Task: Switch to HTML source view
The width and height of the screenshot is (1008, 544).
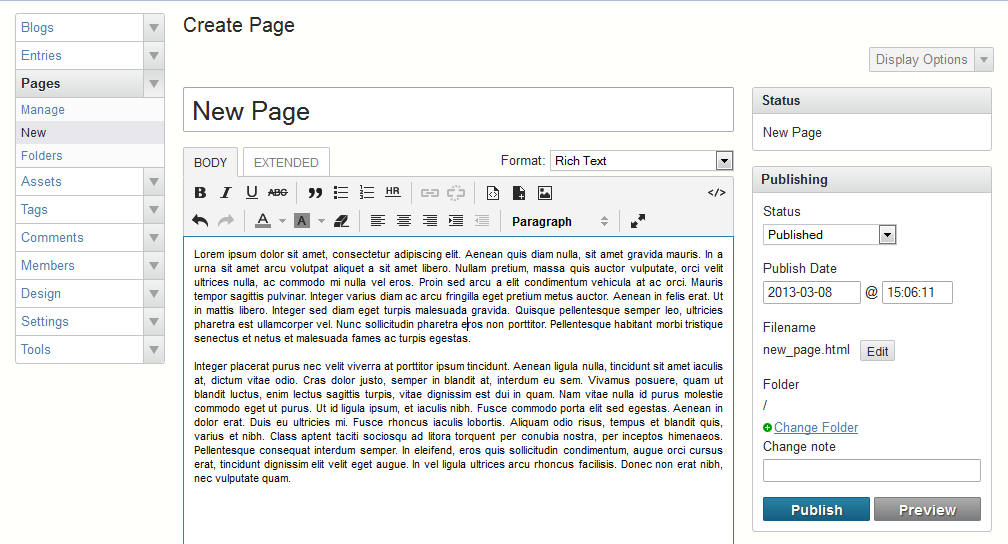Action: (x=716, y=192)
